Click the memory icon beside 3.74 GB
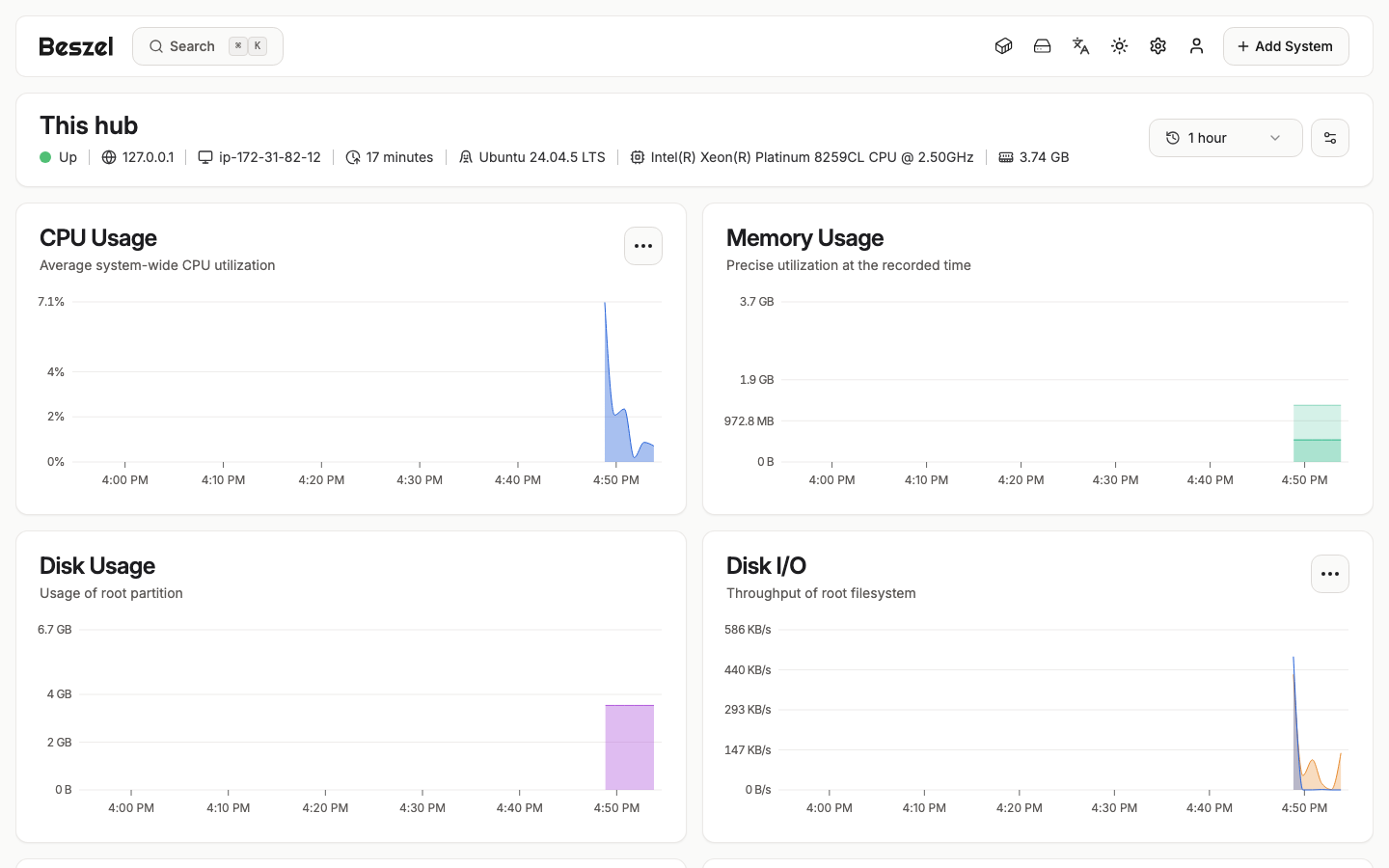The image size is (1389, 868). tap(1006, 157)
